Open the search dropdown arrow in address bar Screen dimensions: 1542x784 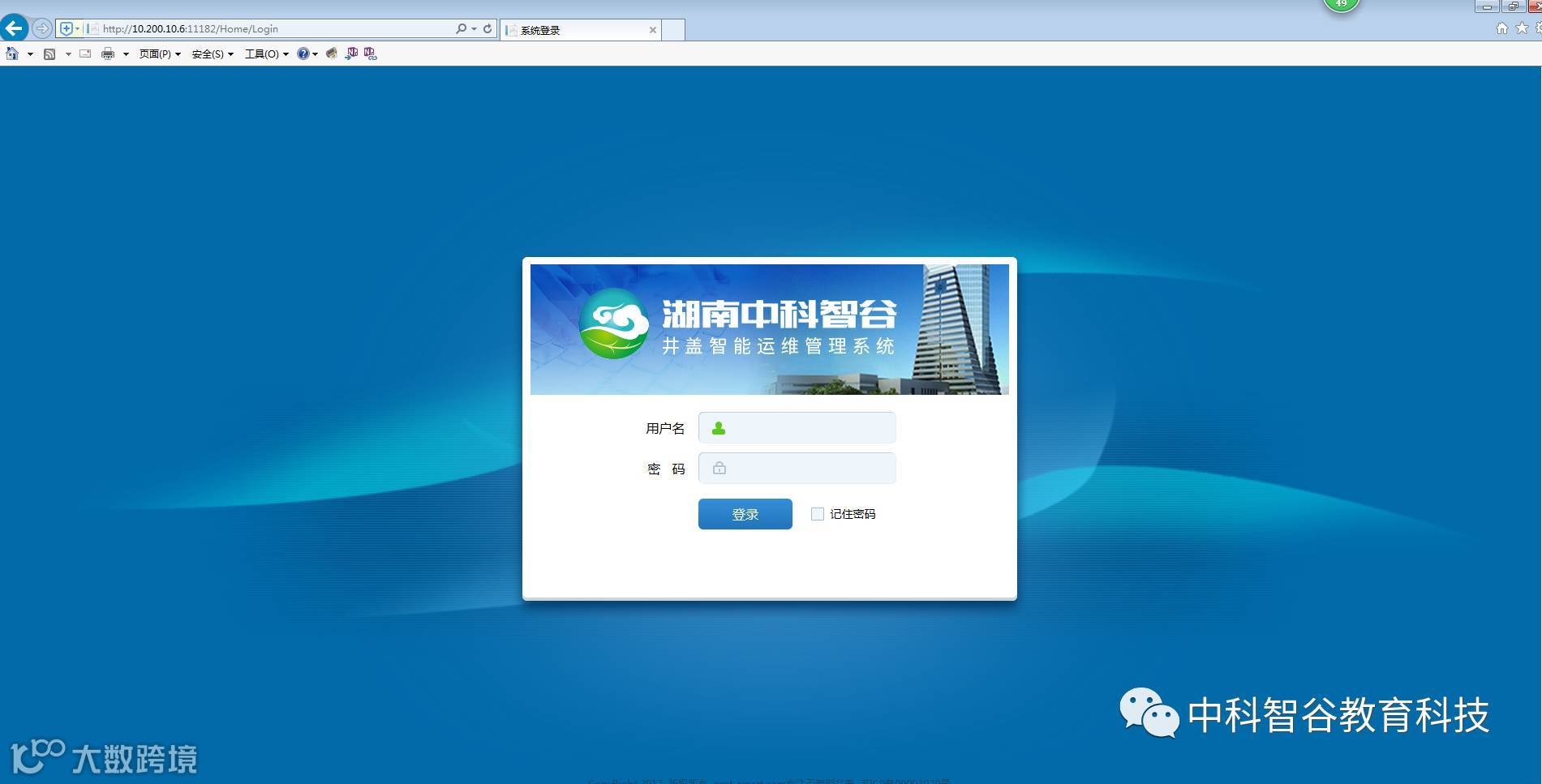click(474, 28)
